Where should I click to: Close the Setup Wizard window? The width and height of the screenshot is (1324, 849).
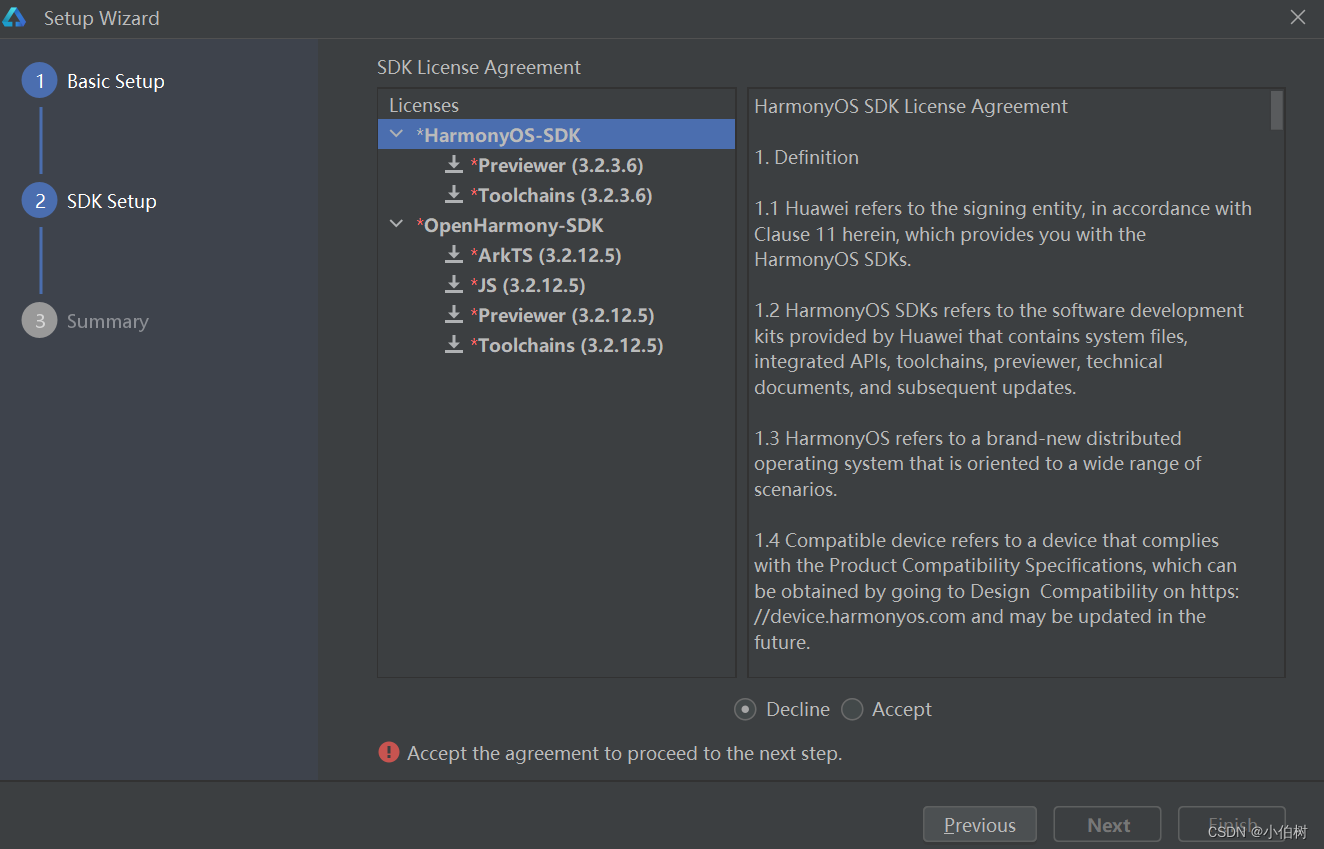1298,18
